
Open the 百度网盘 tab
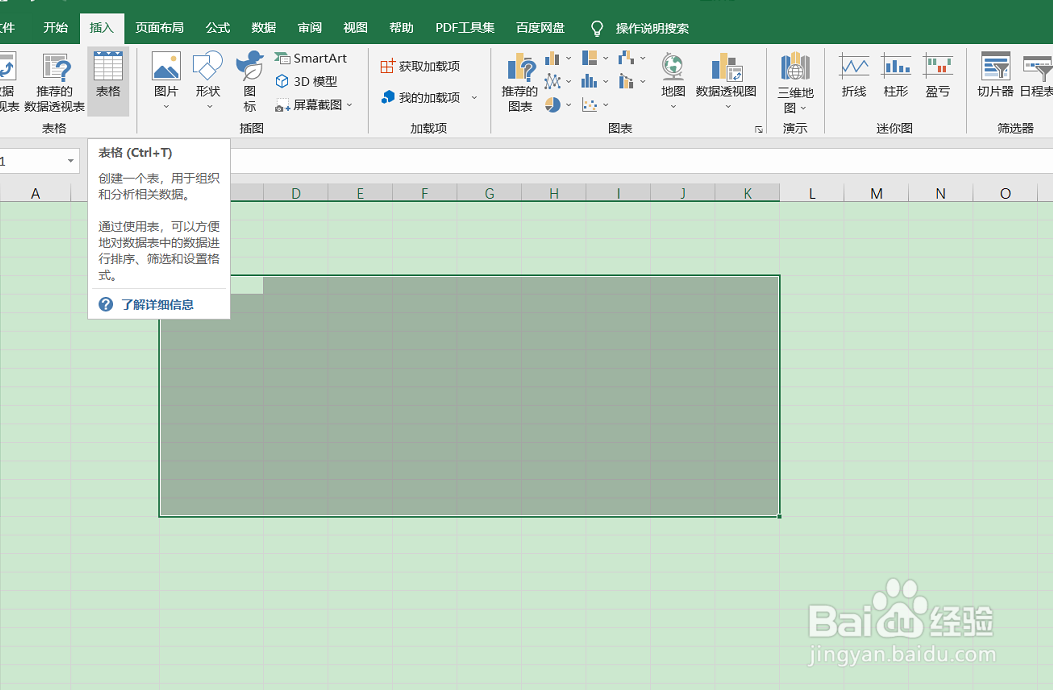tap(540, 28)
